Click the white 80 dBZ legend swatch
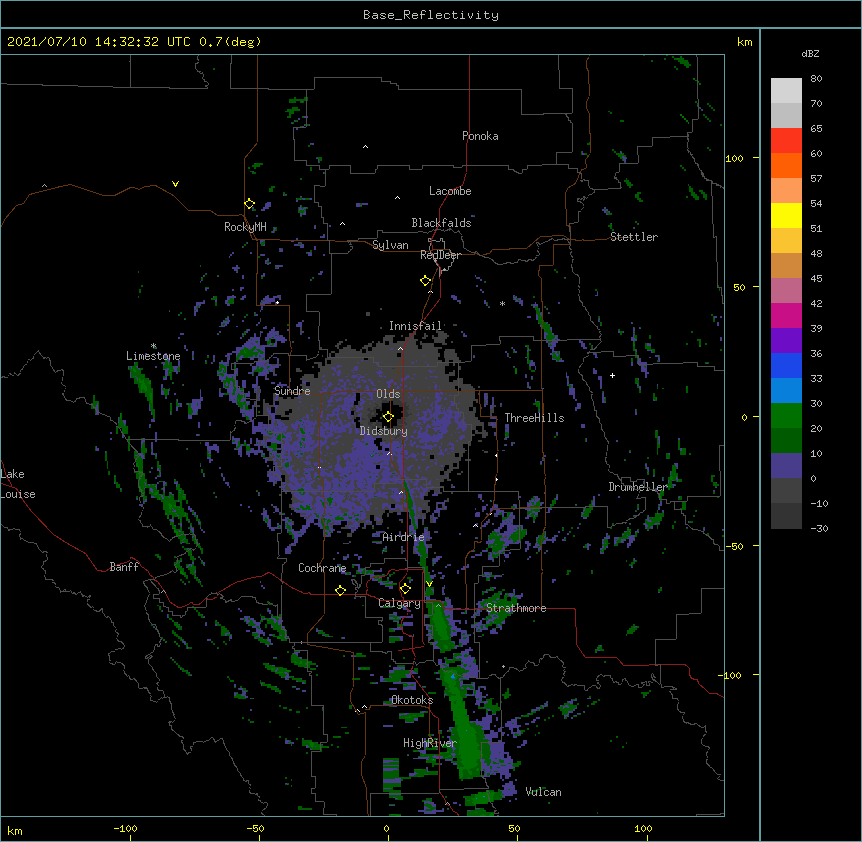The image size is (862, 842). (x=786, y=91)
